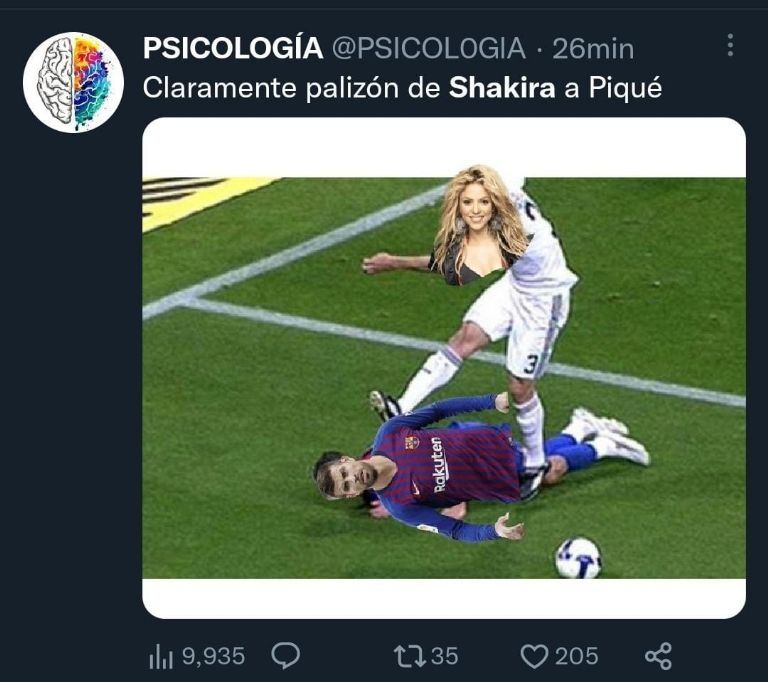Reply using the speech bubble icon
The height and width of the screenshot is (682, 768).
point(287,656)
